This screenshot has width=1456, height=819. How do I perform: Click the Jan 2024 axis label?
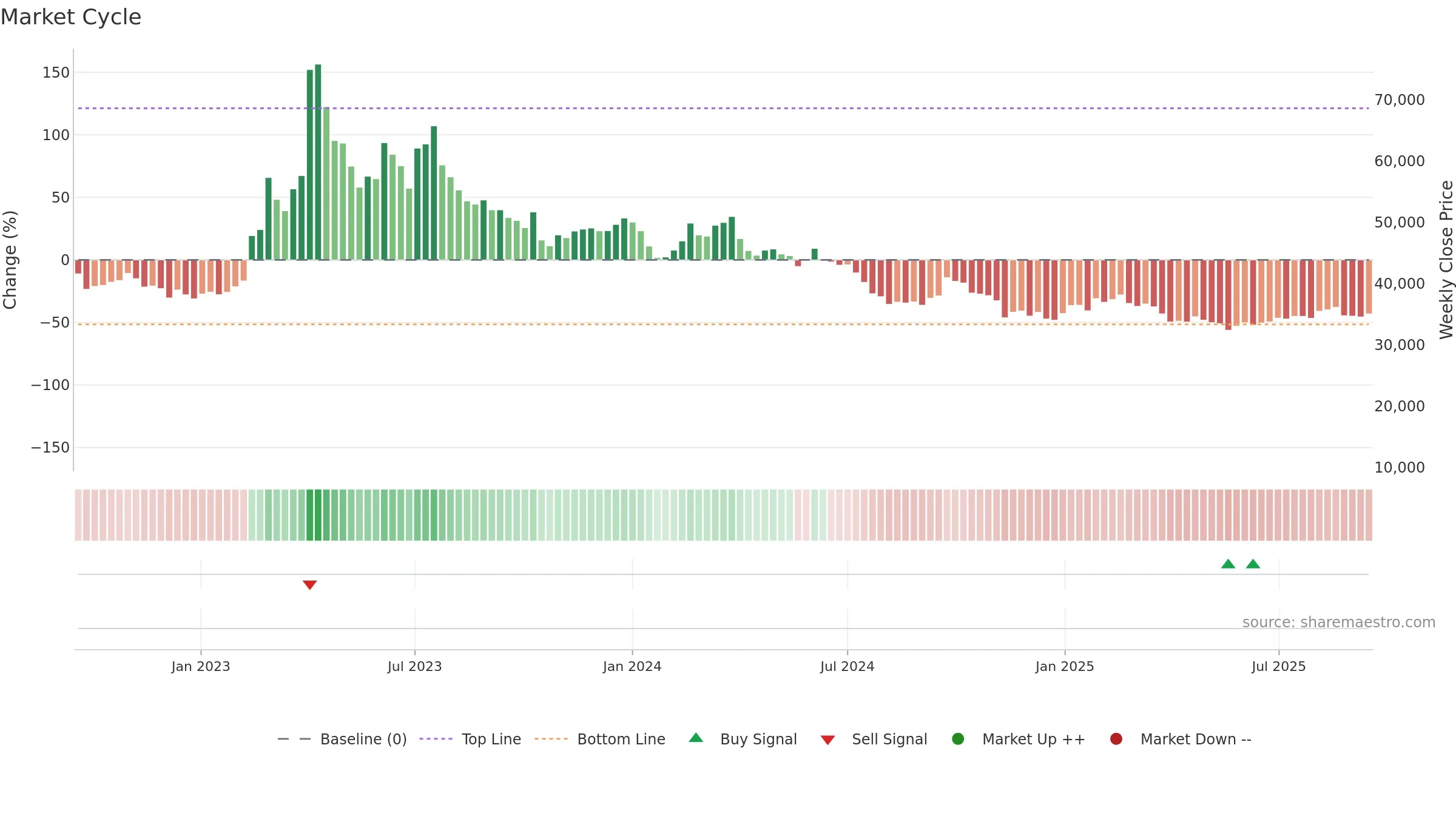click(x=632, y=666)
